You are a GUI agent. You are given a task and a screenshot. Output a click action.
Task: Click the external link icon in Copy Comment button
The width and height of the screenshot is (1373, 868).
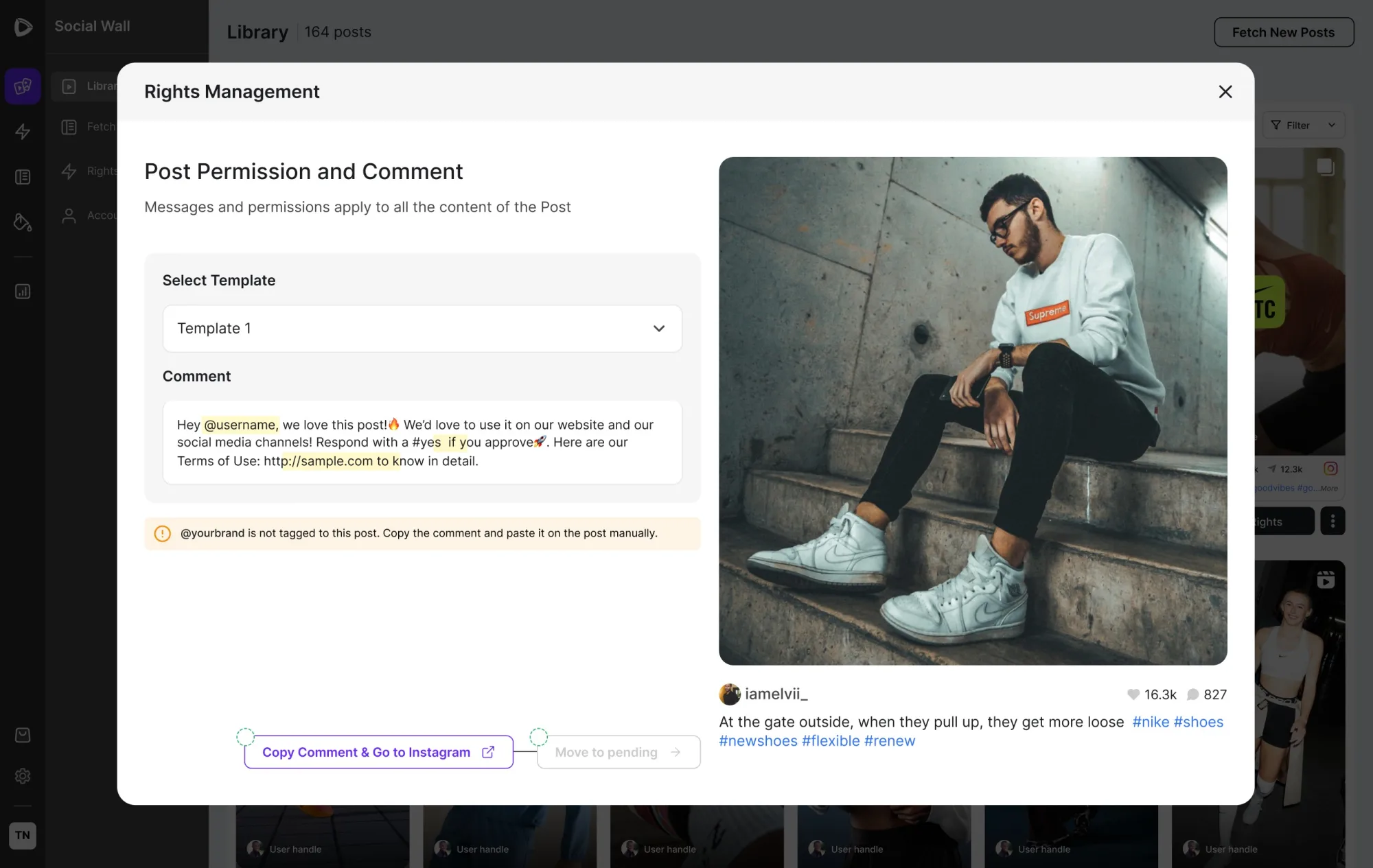488,752
